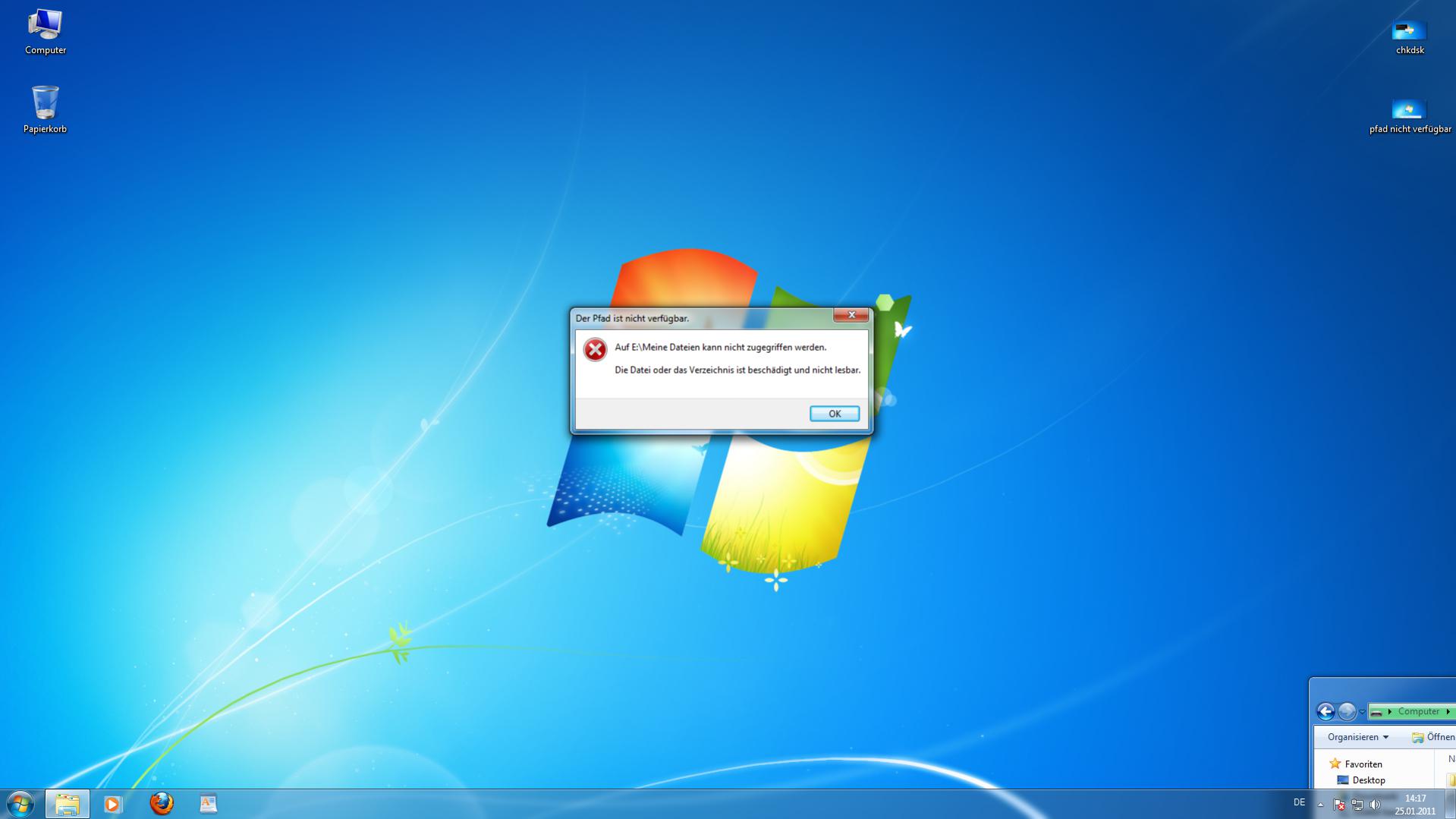
Task: Click the 'Auf E:\Meine Dateien' error message
Action: (x=720, y=347)
